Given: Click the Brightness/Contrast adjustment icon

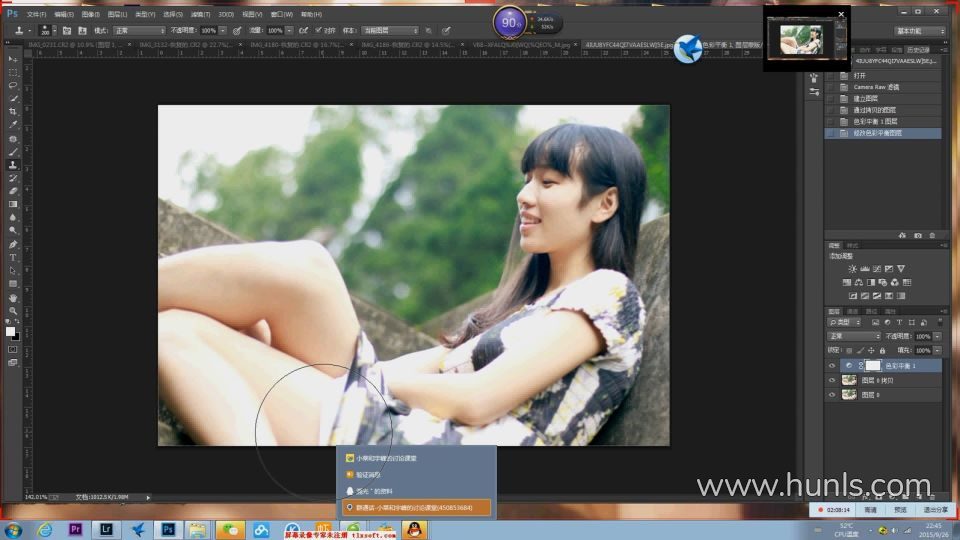Looking at the screenshot, I should pyautogui.click(x=852, y=269).
